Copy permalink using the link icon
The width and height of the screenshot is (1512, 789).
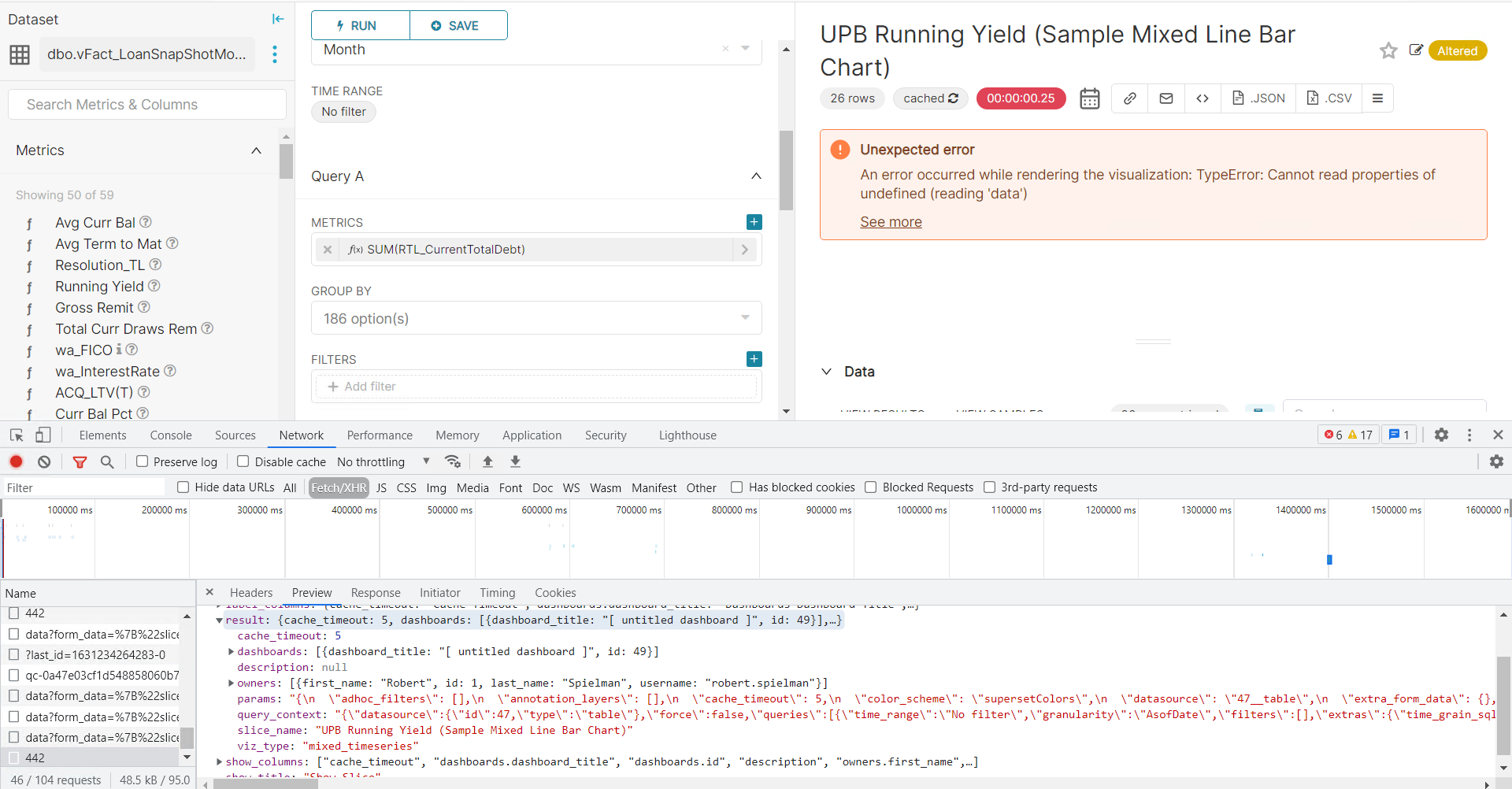[1129, 98]
